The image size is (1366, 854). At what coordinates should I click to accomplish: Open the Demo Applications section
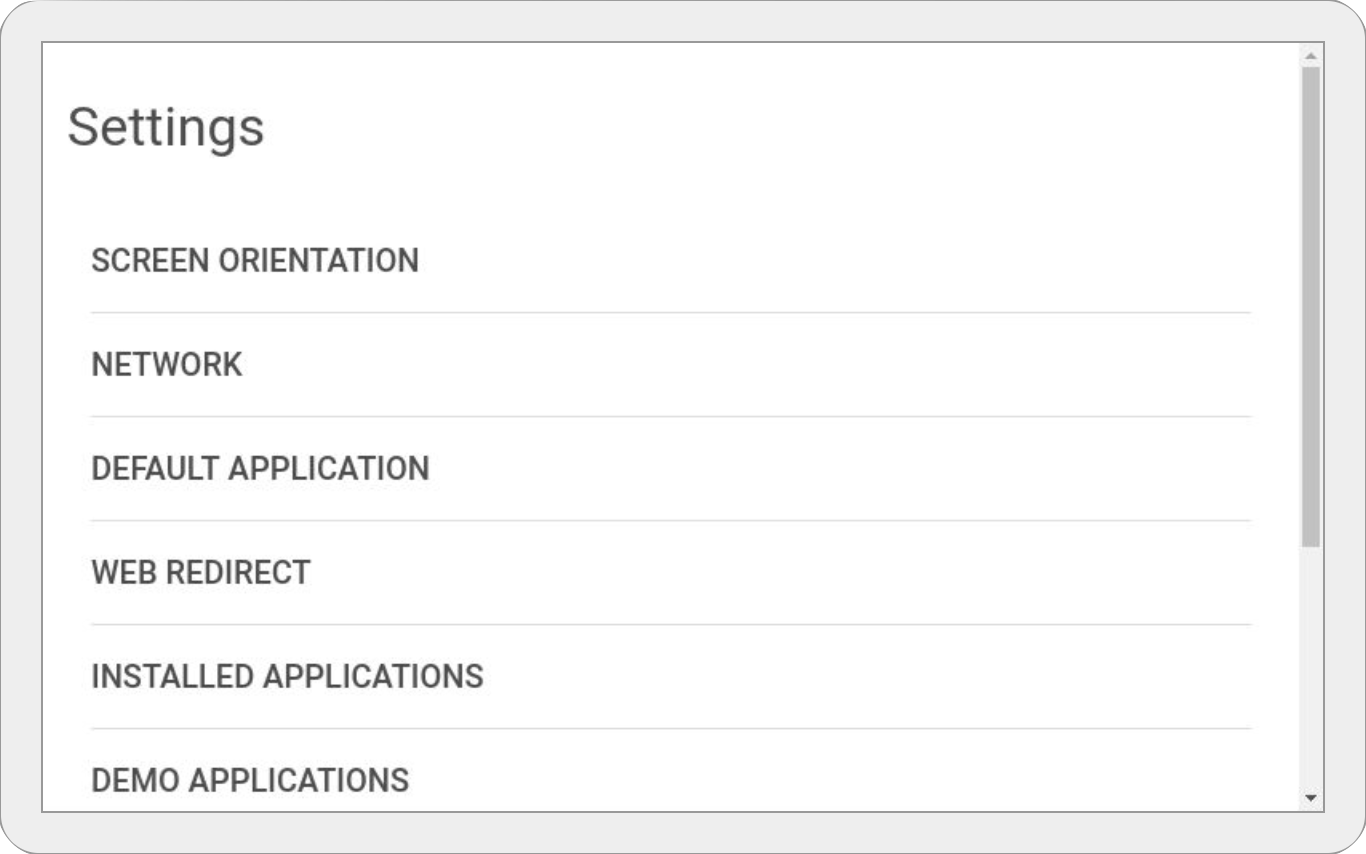(670, 780)
